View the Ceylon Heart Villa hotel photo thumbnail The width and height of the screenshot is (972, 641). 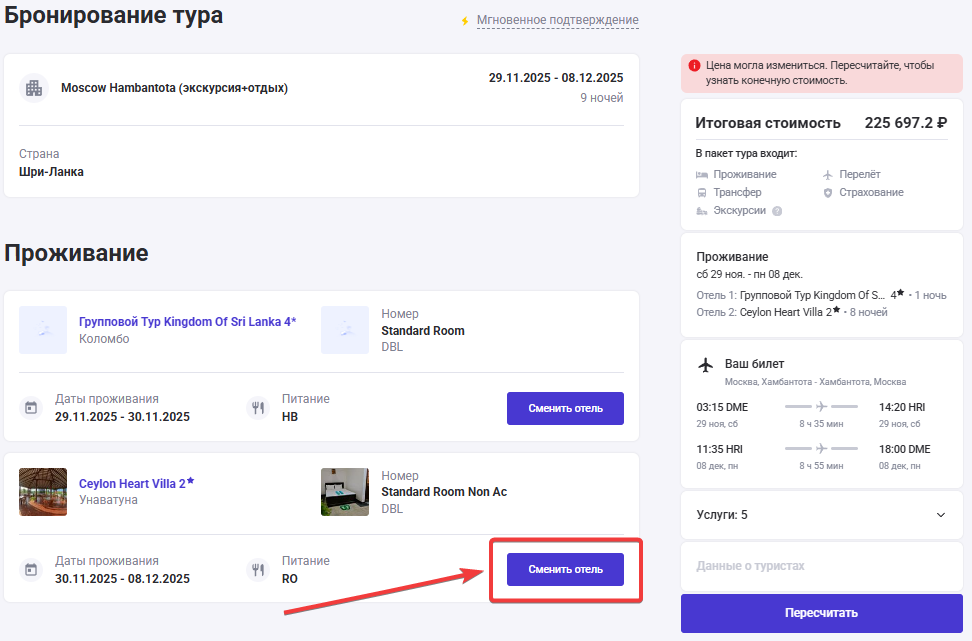point(43,492)
